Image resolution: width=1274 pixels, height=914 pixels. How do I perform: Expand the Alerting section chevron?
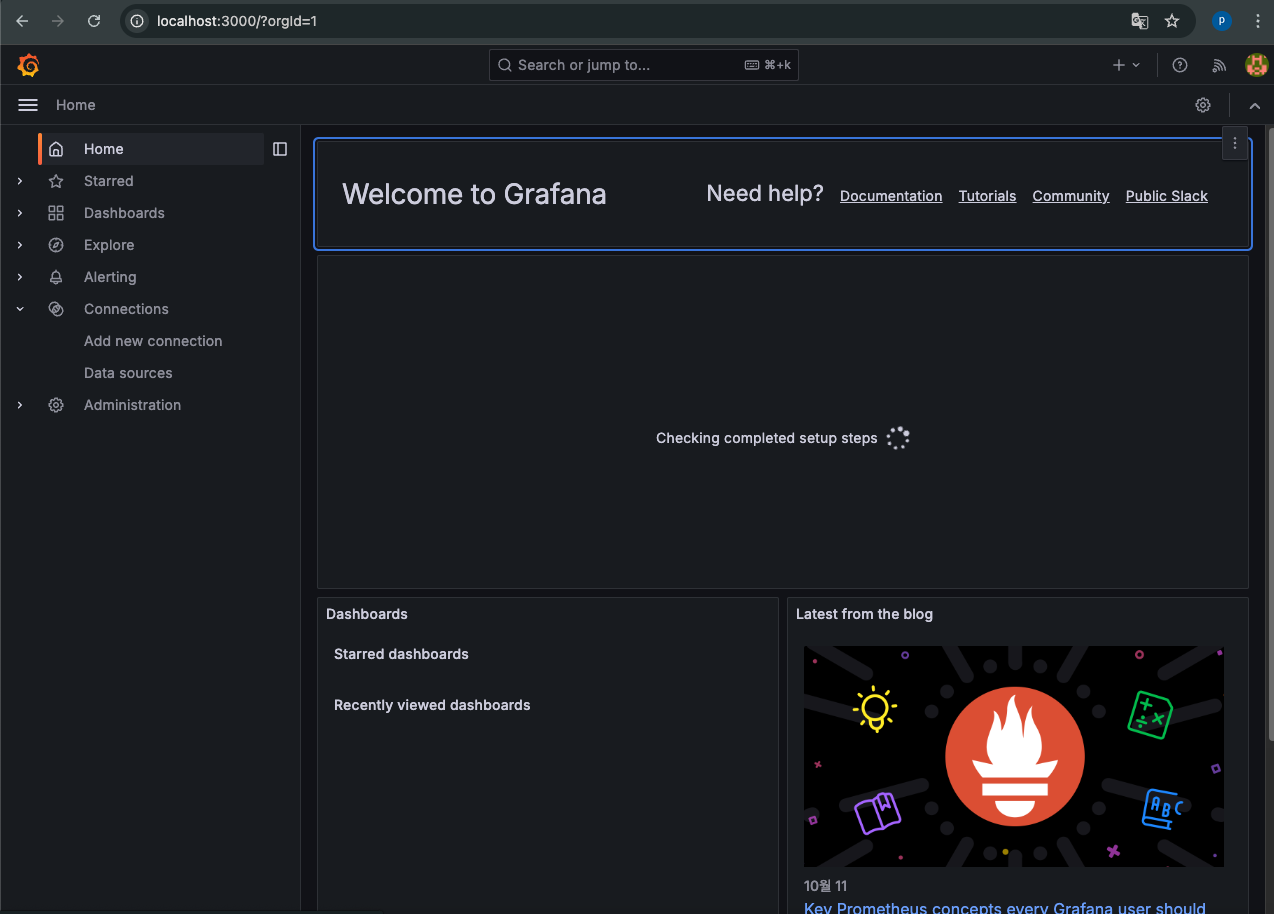pyautogui.click(x=20, y=277)
